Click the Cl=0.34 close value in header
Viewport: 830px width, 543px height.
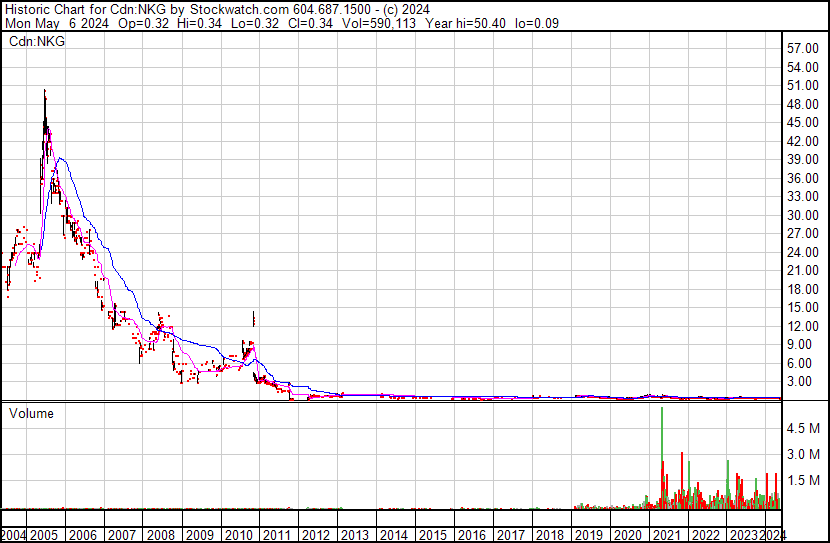coord(310,23)
